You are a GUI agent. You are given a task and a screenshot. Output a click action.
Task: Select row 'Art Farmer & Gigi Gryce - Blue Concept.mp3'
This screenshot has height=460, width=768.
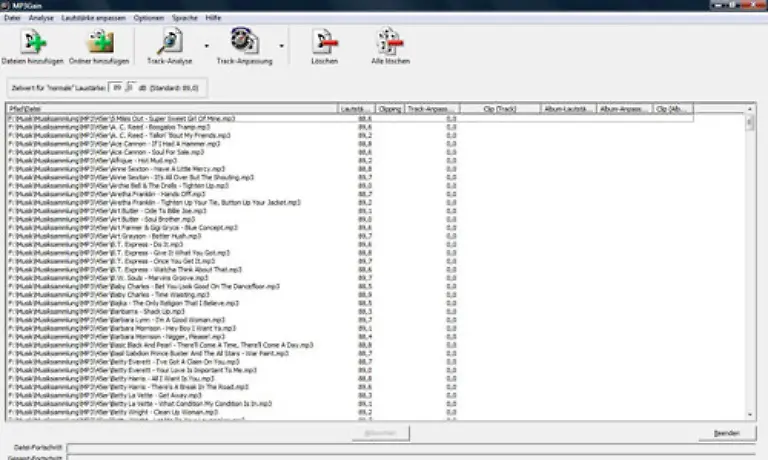tap(350, 227)
